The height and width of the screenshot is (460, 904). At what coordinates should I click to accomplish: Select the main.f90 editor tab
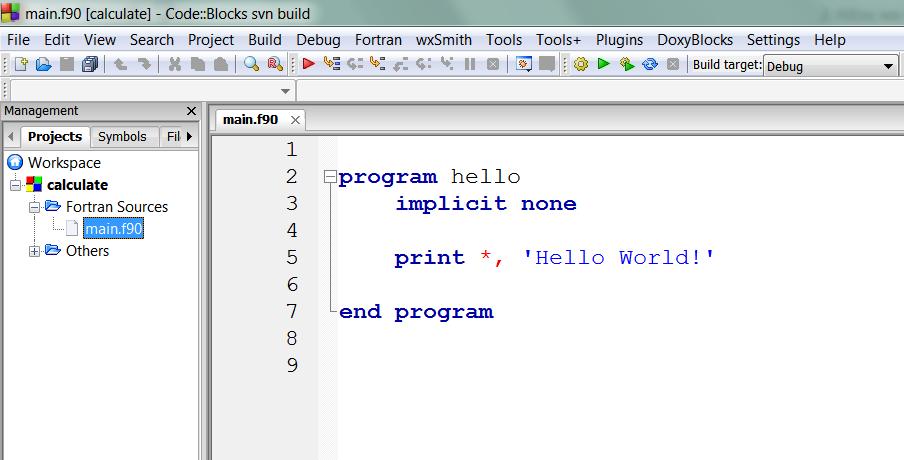point(250,120)
